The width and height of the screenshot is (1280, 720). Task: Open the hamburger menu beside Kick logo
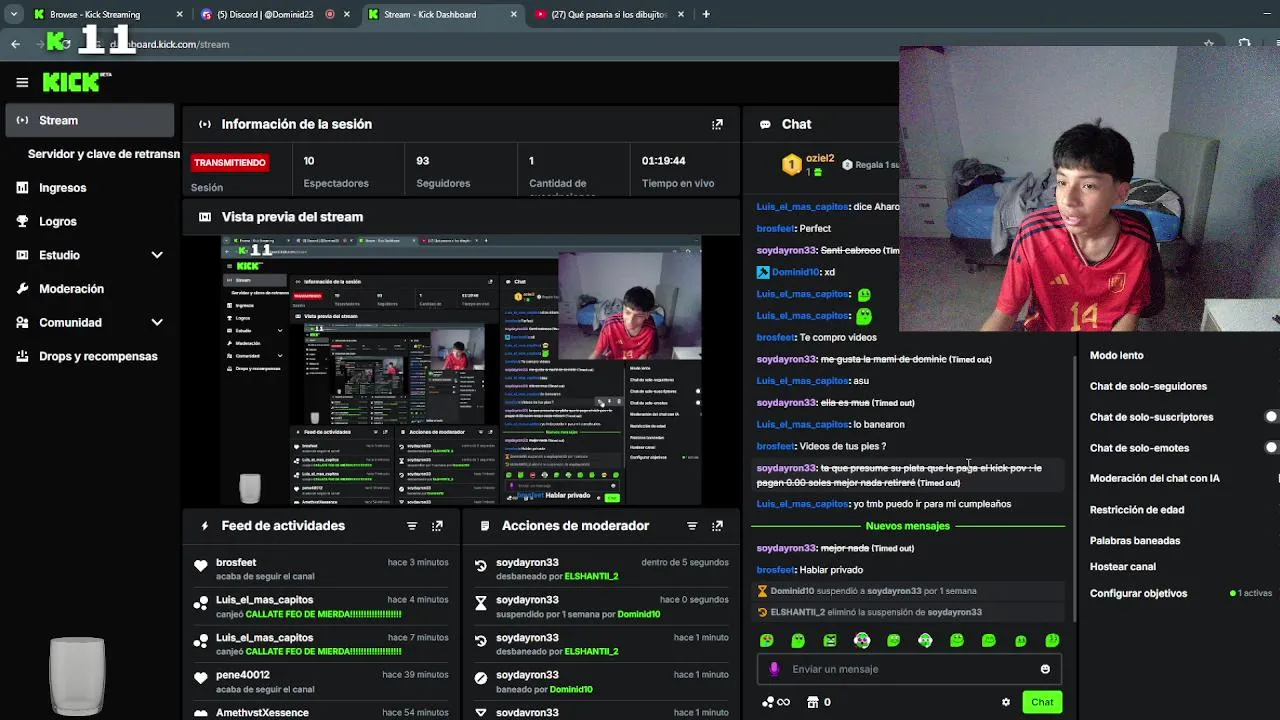pos(22,83)
